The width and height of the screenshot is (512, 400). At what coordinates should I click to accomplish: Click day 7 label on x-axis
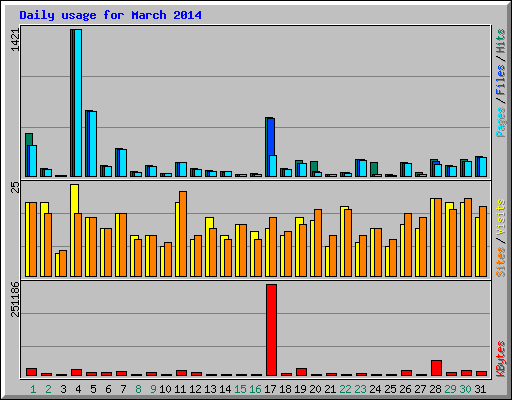123,389
